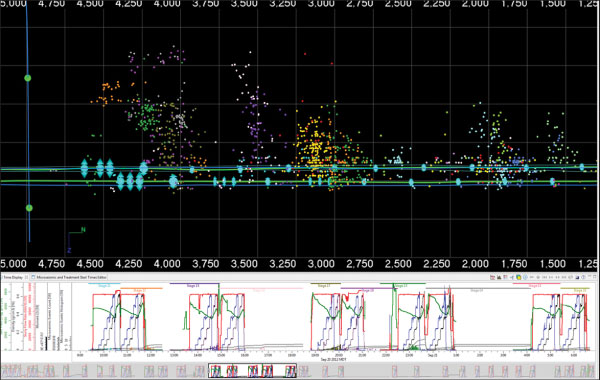The height and width of the screenshot is (380, 600).
Task: Maximize the Time Display panel
Action: pyautogui.click(x=594, y=277)
